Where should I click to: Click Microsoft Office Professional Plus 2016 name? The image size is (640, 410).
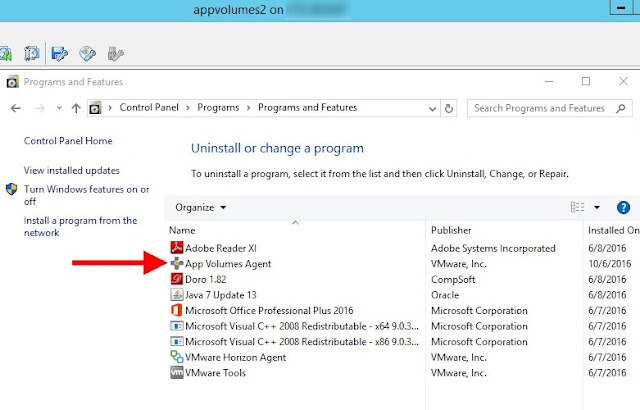[x=269, y=310]
